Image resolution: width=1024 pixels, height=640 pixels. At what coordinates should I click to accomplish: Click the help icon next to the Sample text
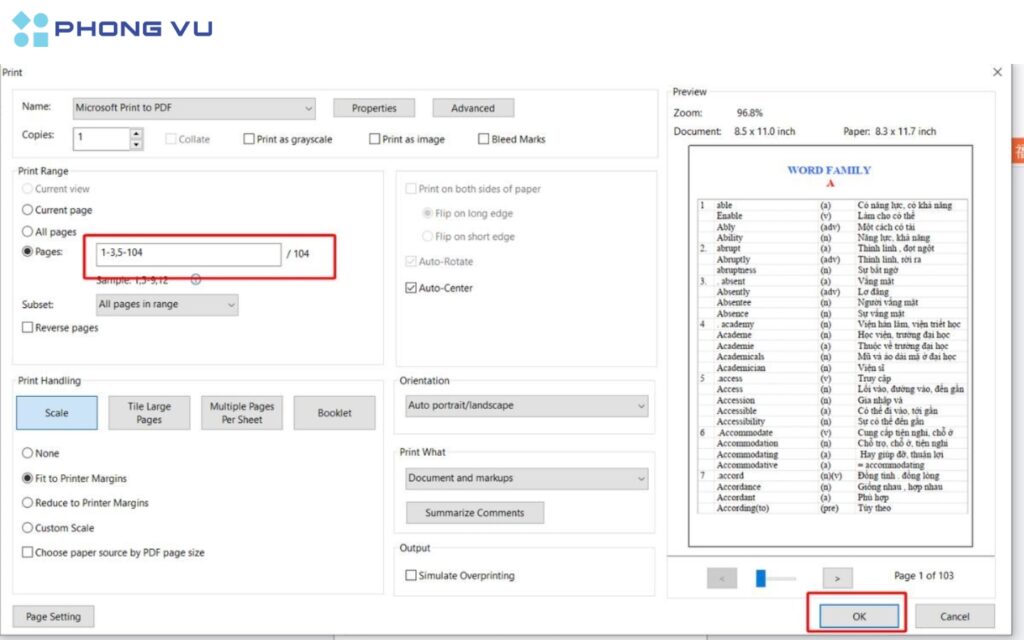pyautogui.click(x=196, y=280)
